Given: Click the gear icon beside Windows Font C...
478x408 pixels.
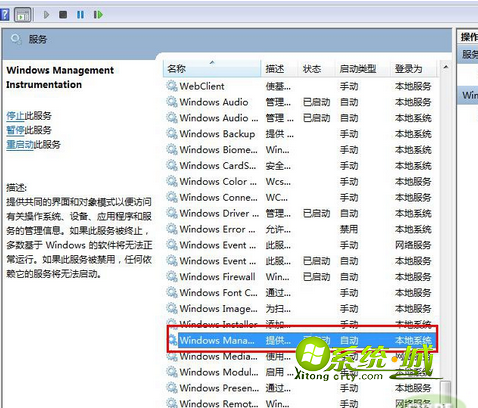Looking at the screenshot, I should (x=172, y=293).
